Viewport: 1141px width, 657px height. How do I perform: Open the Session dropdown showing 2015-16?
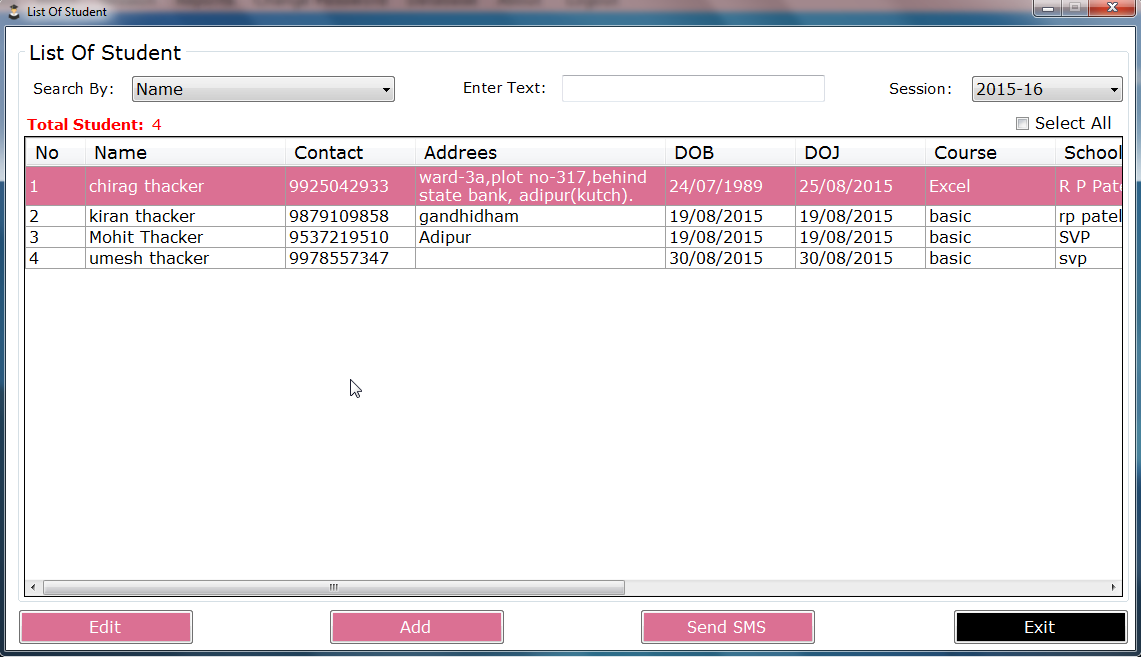(x=1047, y=89)
